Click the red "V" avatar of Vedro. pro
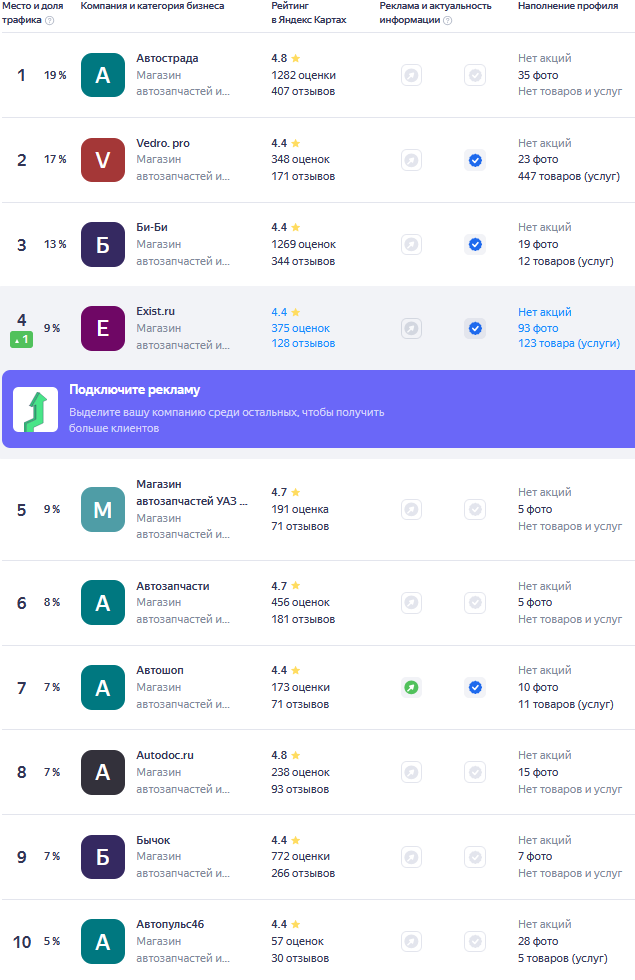 coord(103,160)
